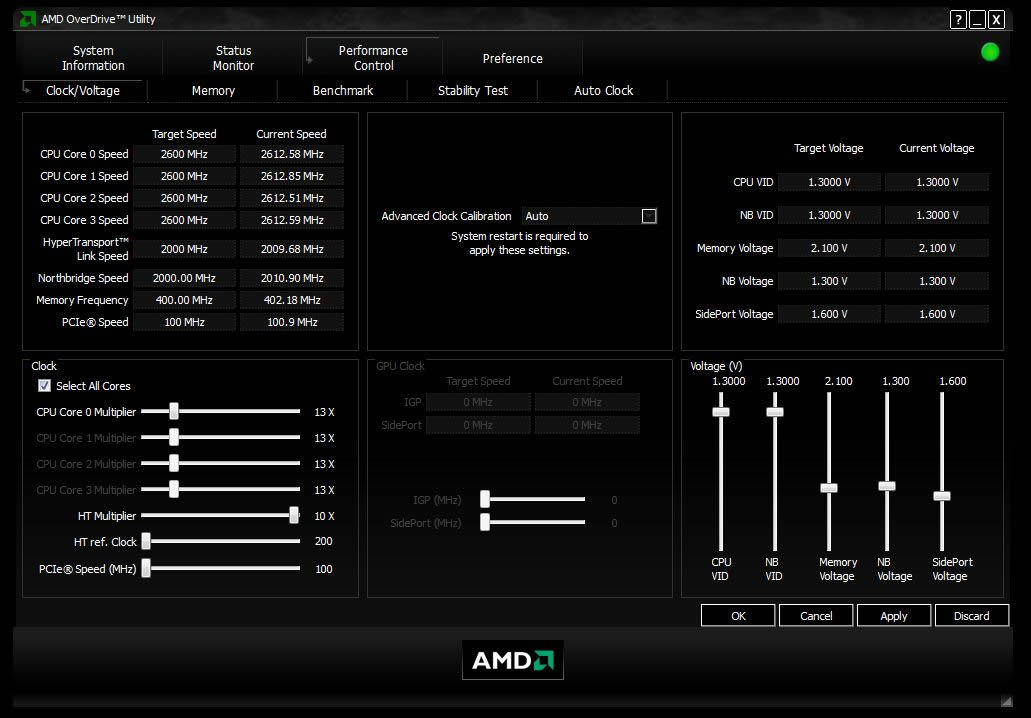This screenshot has height=718, width=1031.
Task: Click CPU Core 0 target speed field
Action: coord(184,155)
